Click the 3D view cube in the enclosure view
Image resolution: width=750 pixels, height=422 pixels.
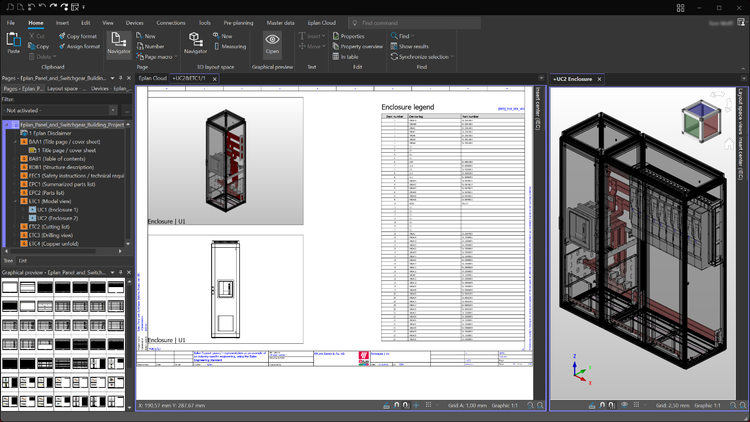coord(701,121)
